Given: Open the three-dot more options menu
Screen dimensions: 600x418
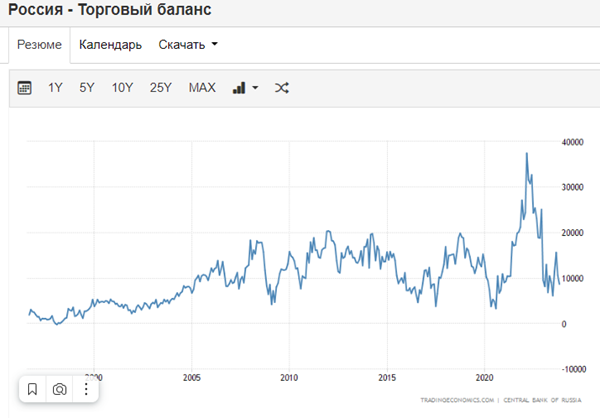Looking at the screenshot, I should [x=86, y=389].
